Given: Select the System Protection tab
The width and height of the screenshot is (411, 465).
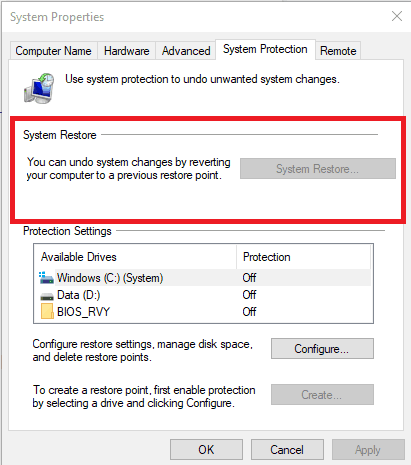Looking at the screenshot, I should (x=265, y=49).
